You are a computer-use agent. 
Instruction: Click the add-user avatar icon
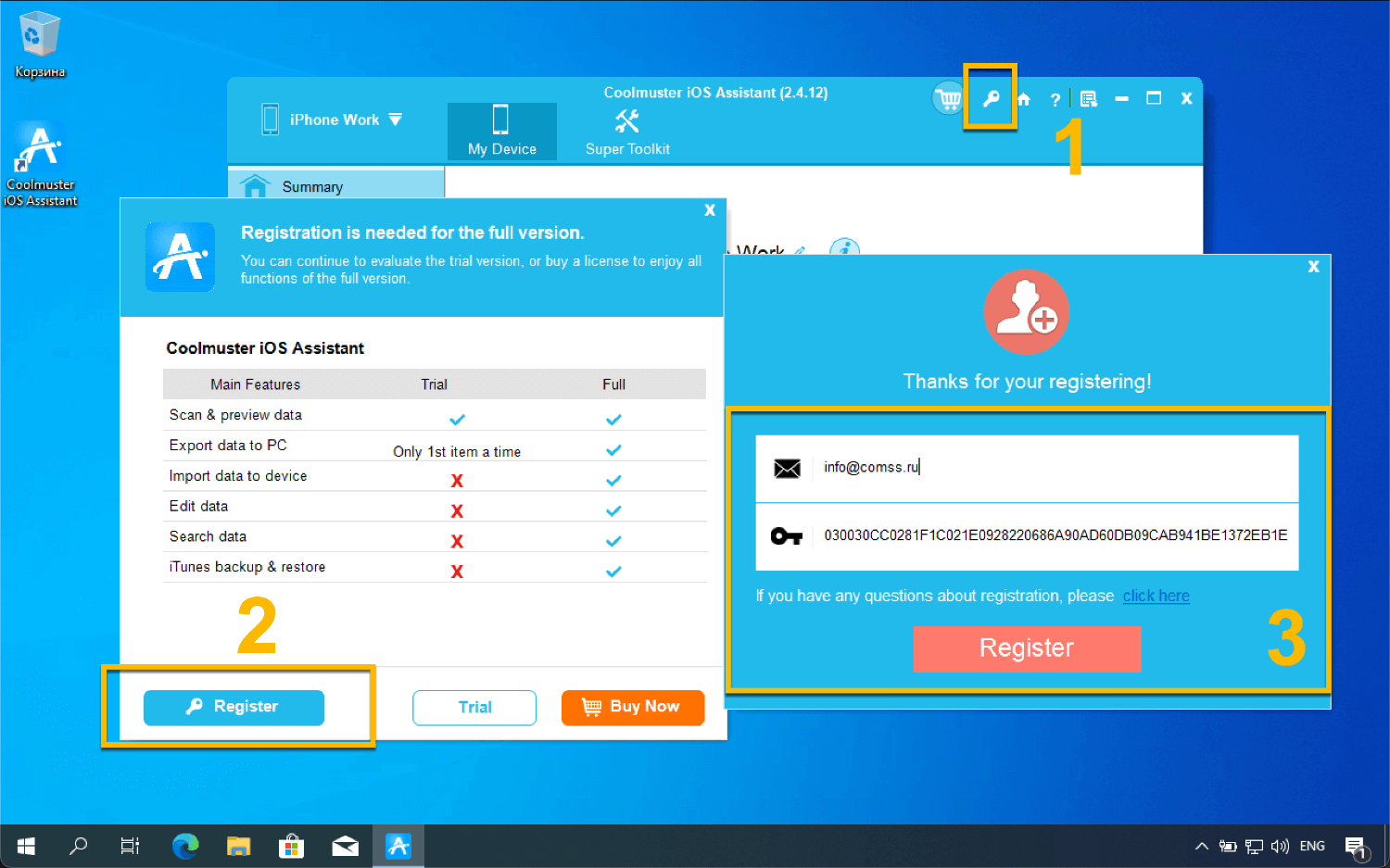(x=1027, y=312)
